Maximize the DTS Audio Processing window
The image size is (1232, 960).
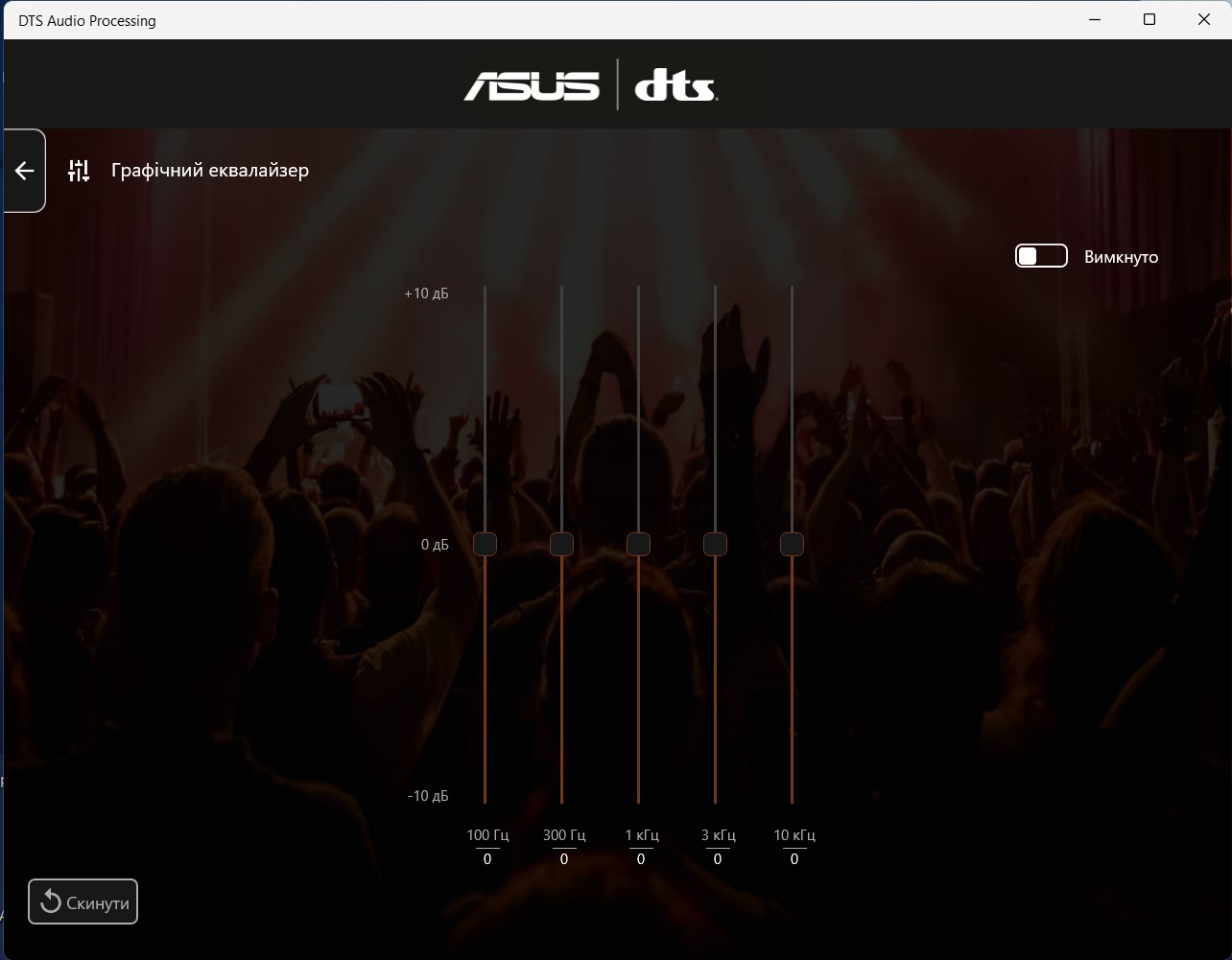(1149, 19)
